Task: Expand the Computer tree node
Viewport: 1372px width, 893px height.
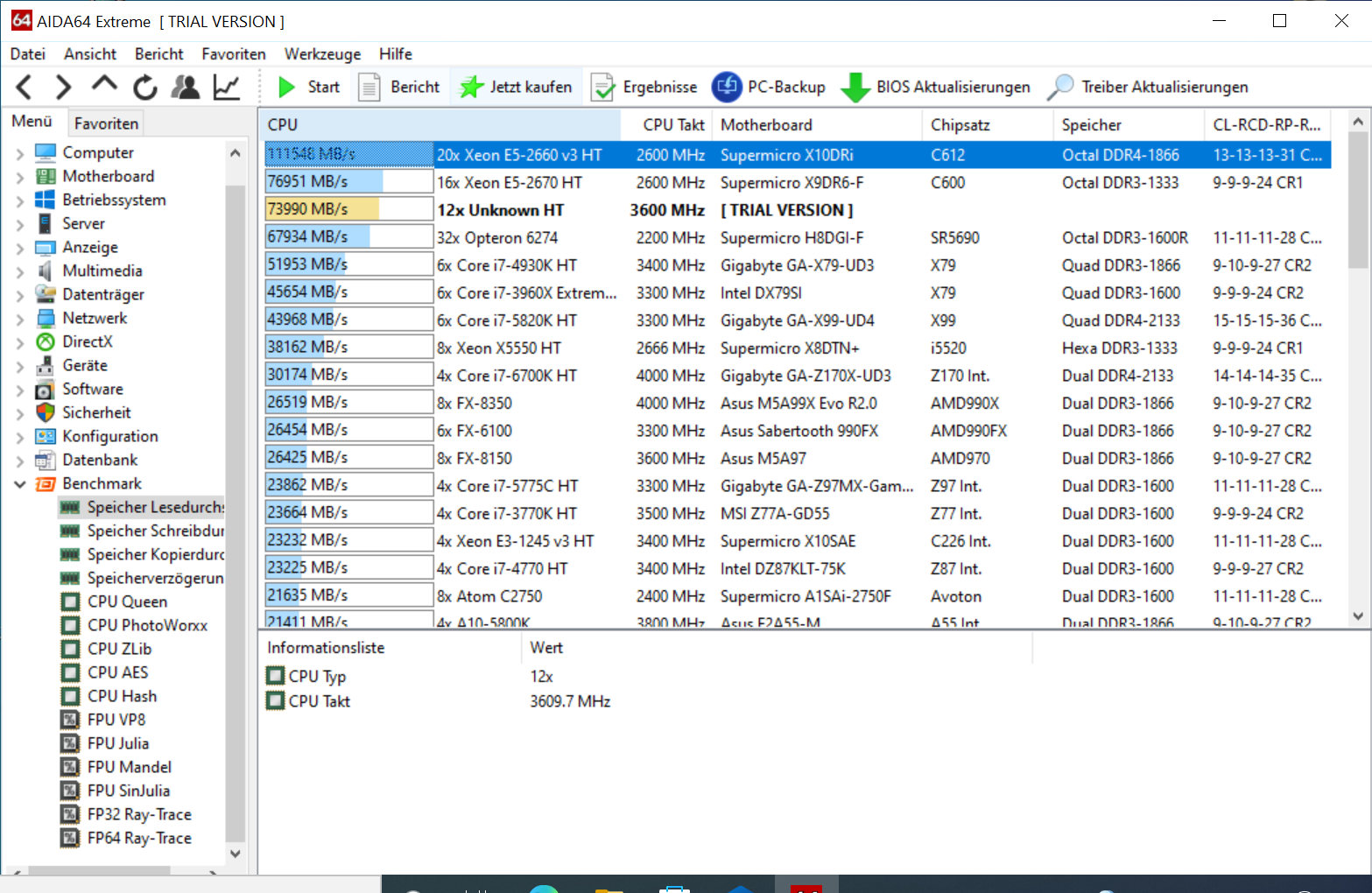Action: coord(20,153)
